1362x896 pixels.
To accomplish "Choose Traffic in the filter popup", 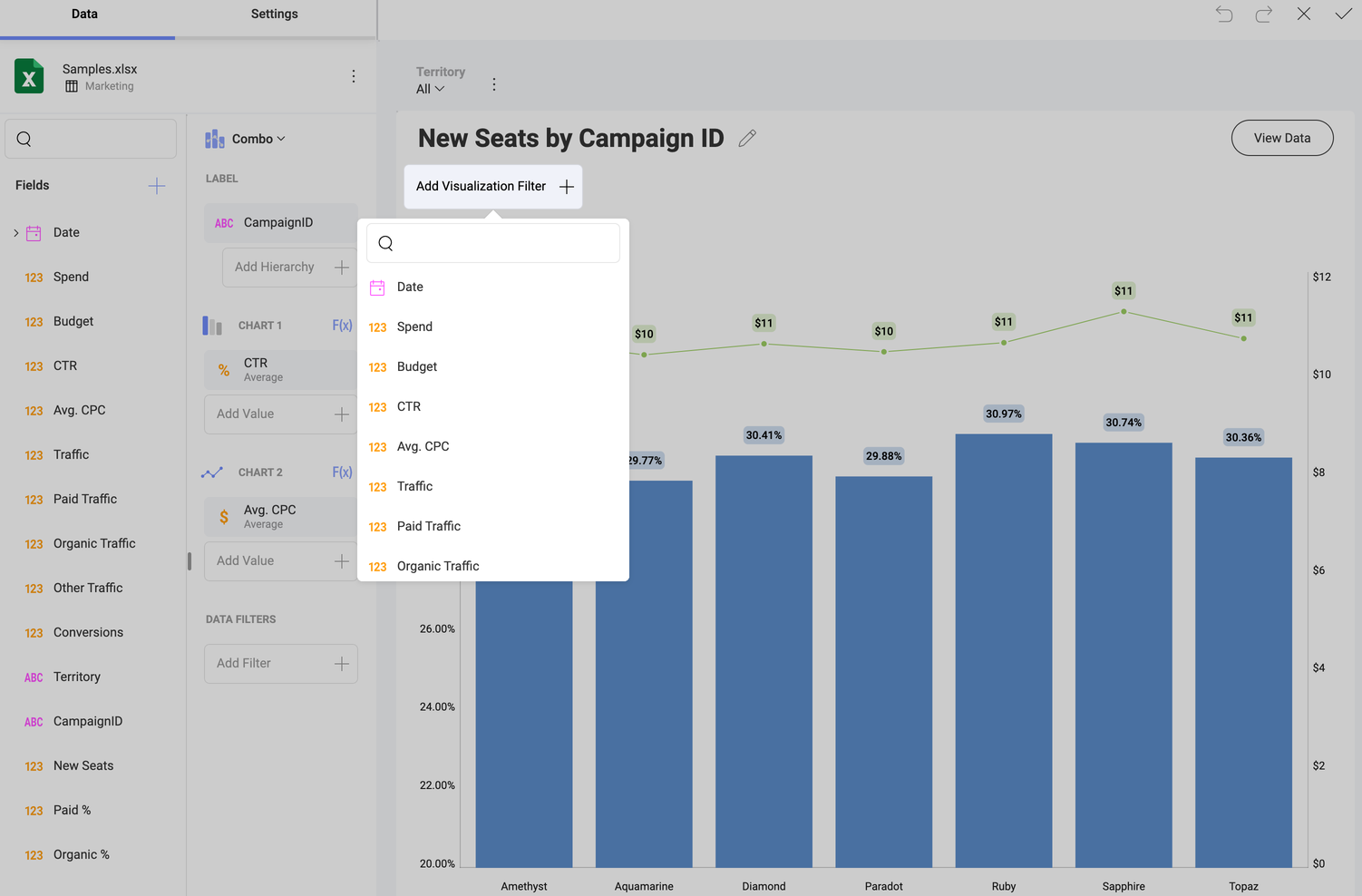I will click(x=493, y=486).
